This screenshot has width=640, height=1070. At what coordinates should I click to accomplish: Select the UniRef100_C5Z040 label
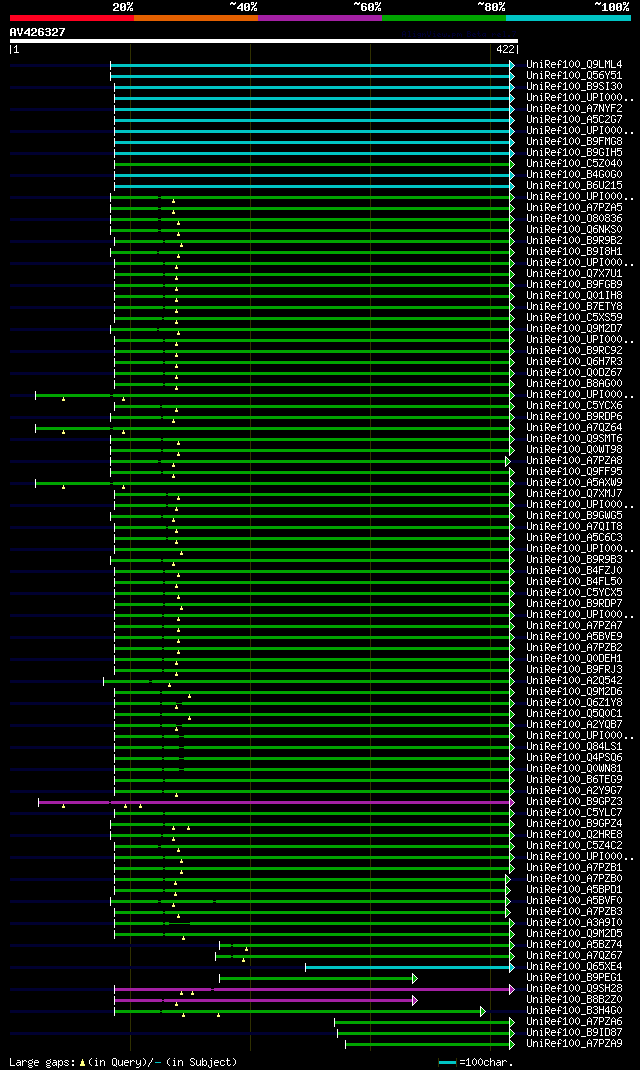tap(574, 164)
